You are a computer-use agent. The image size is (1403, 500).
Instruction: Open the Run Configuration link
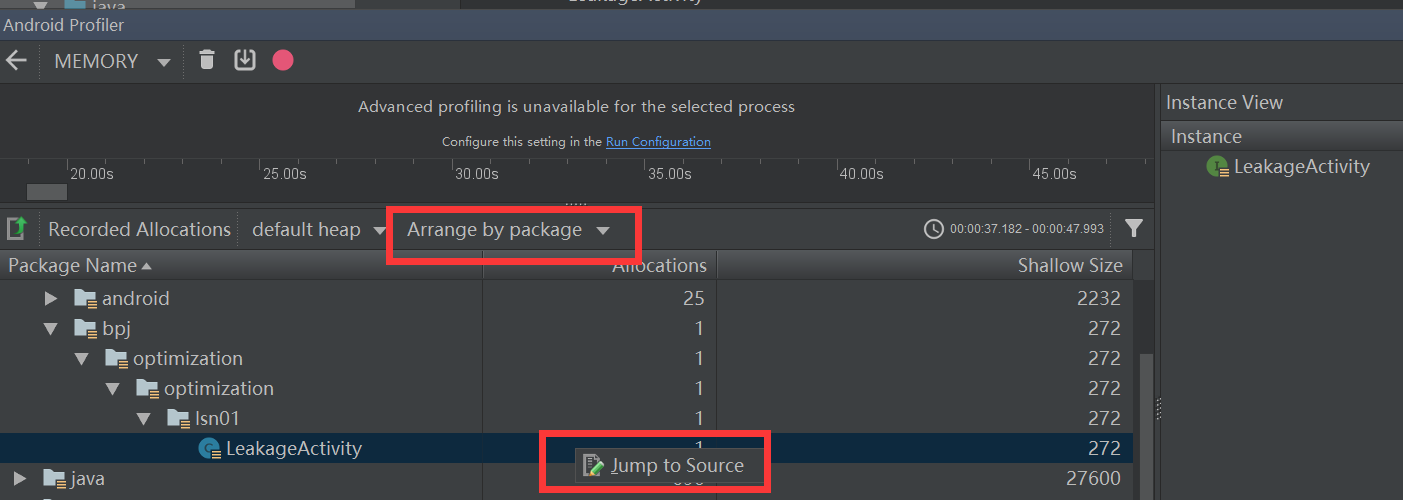tap(658, 142)
